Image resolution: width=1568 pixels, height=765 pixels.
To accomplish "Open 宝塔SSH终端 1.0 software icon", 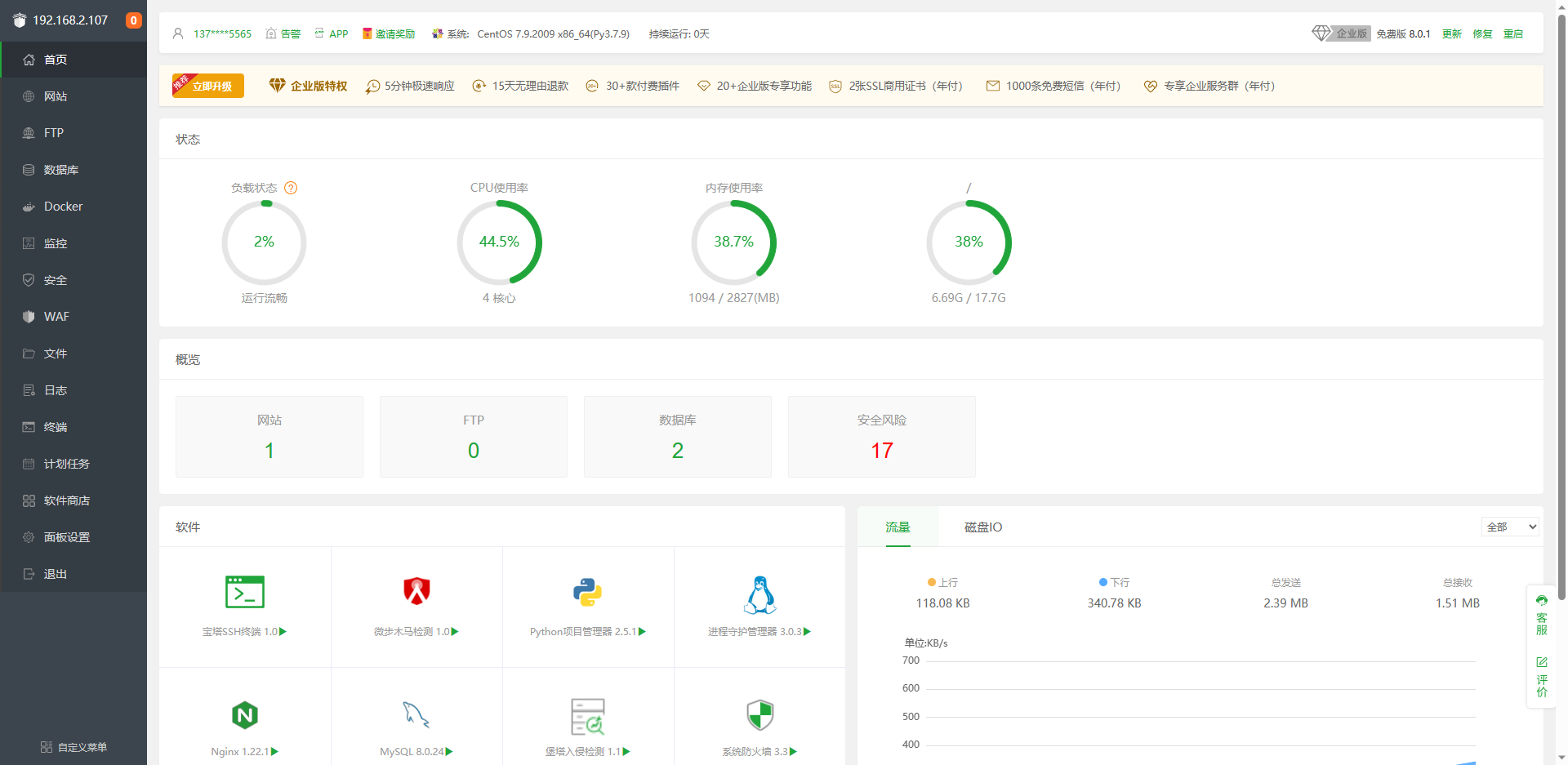I will pyautogui.click(x=245, y=592).
